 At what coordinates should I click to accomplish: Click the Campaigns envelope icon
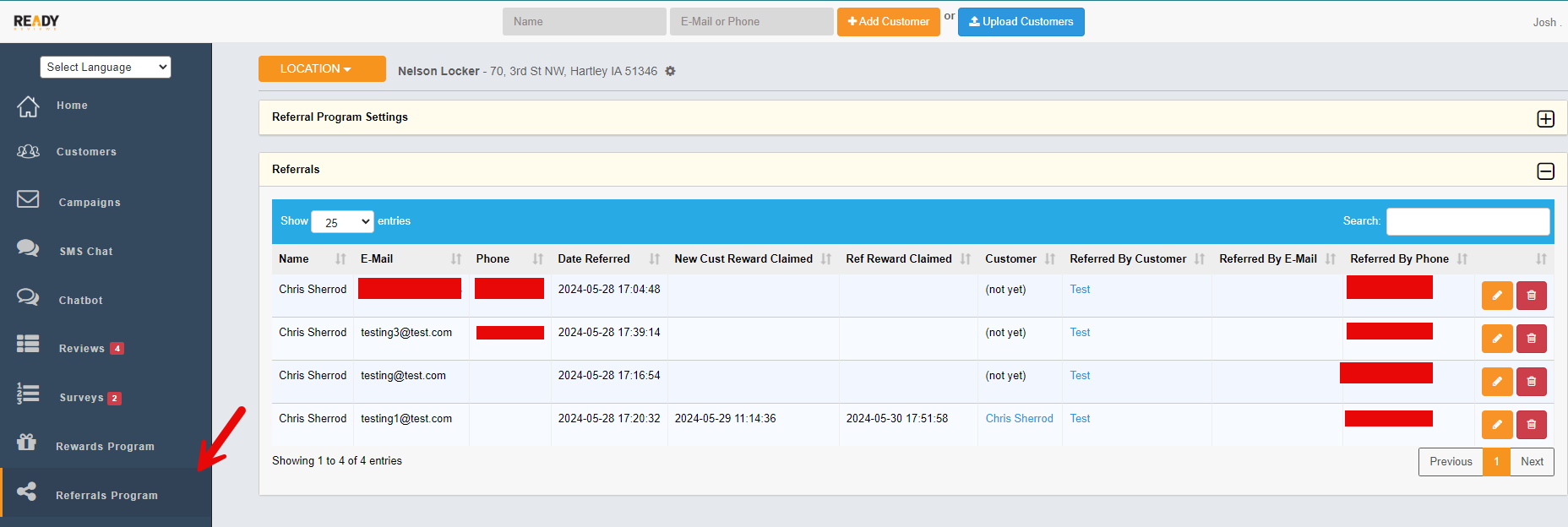(x=28, y=199)
